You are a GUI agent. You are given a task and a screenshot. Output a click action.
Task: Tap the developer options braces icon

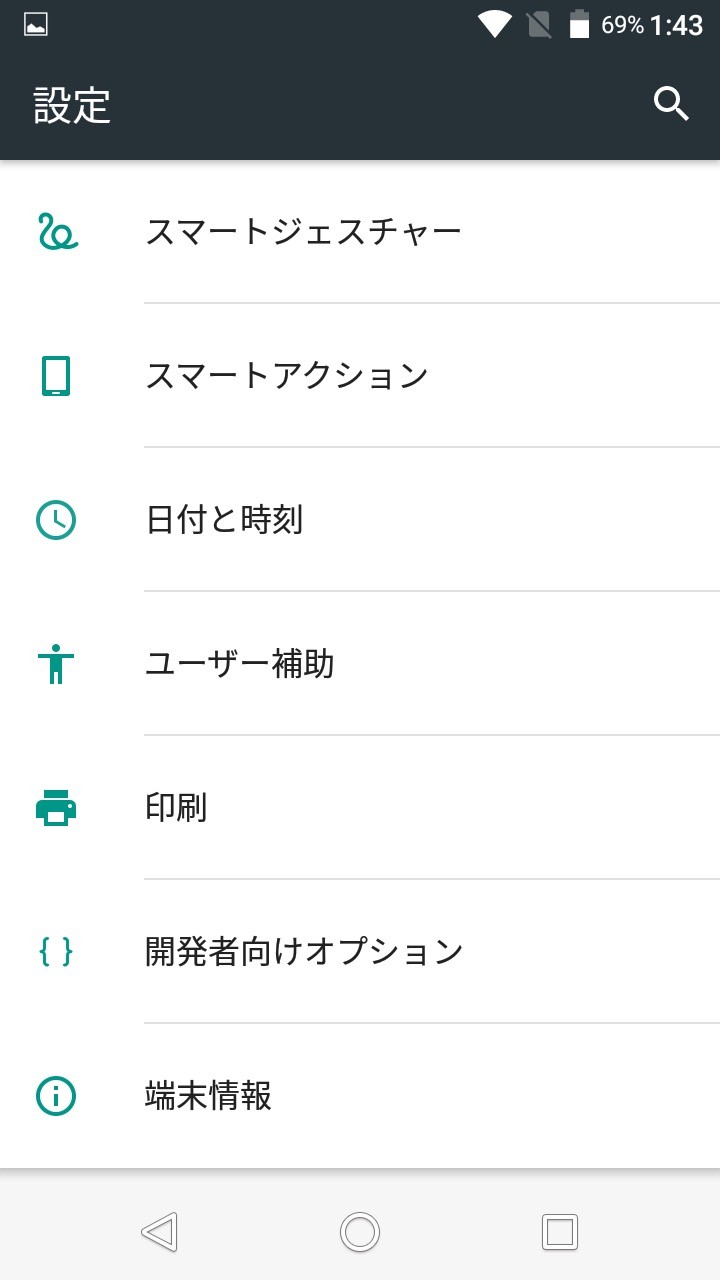click(x=56, y=952)
